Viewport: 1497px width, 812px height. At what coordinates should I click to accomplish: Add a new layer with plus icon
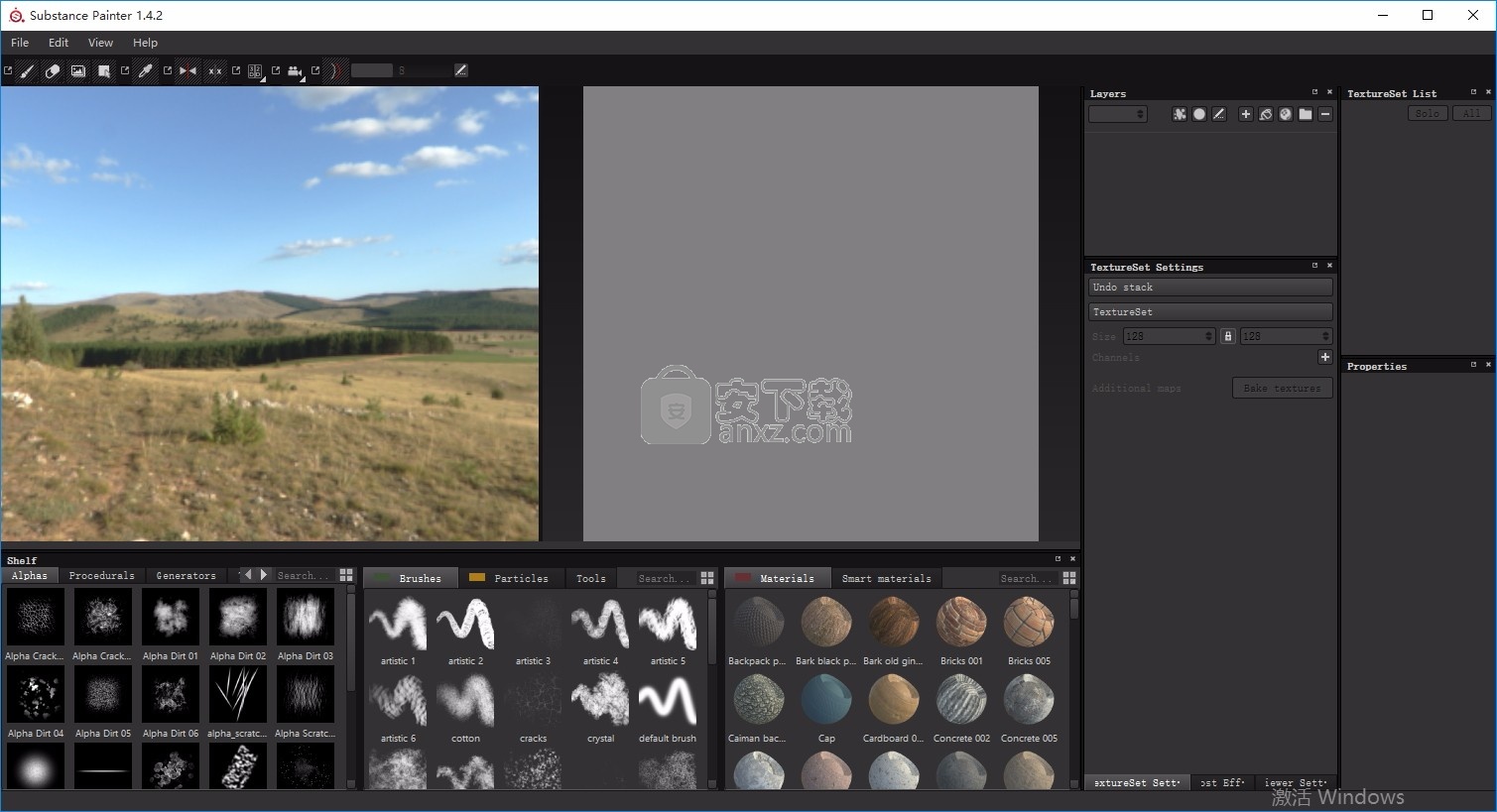(x=1246, y=114)
